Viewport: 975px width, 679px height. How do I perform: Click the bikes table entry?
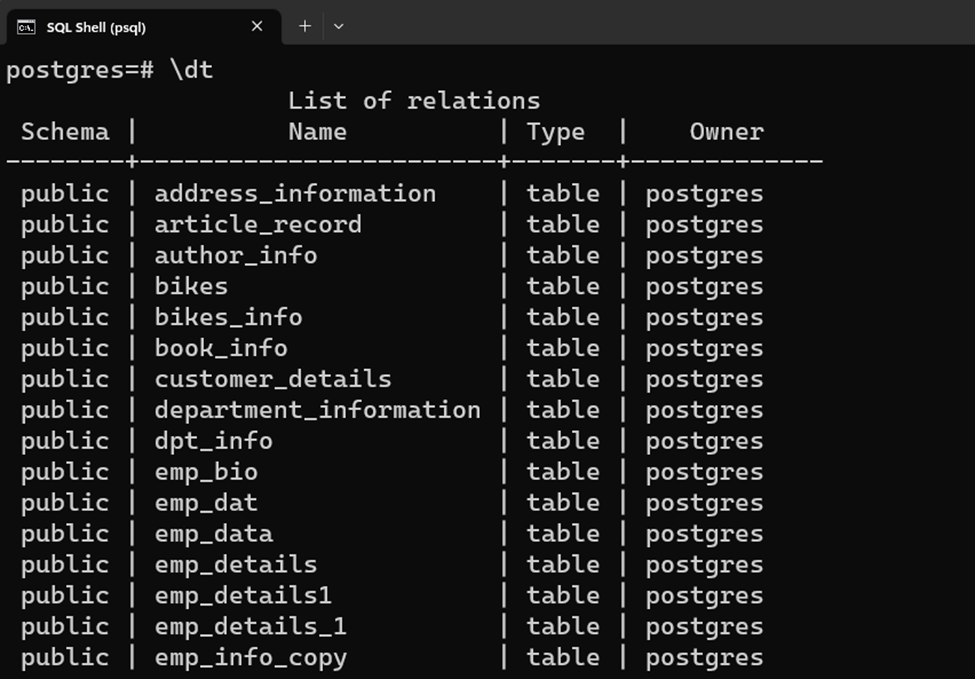191,286
